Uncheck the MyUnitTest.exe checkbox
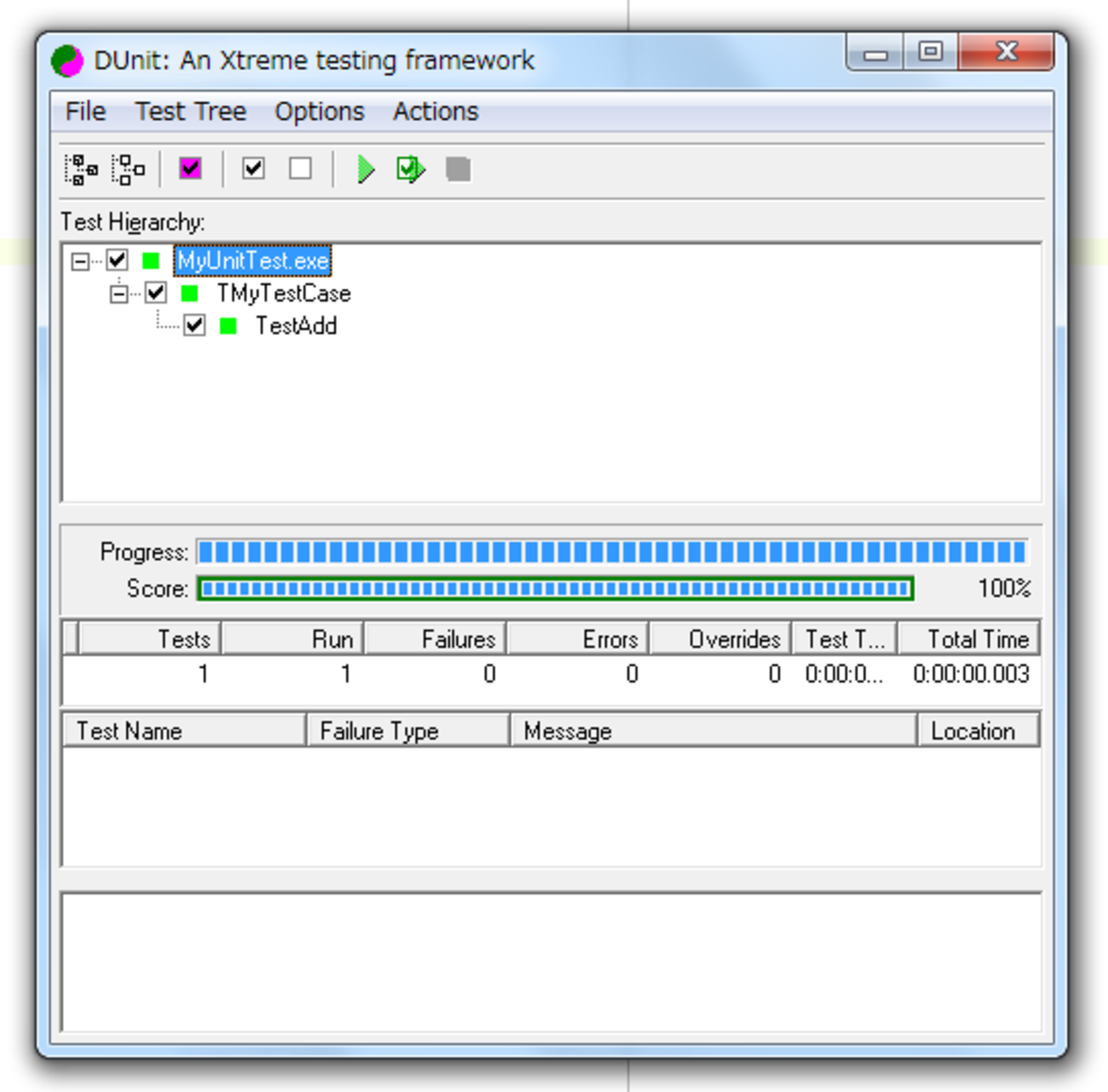Viewport: 1108px width, 1092px height. tap(118, 260)
